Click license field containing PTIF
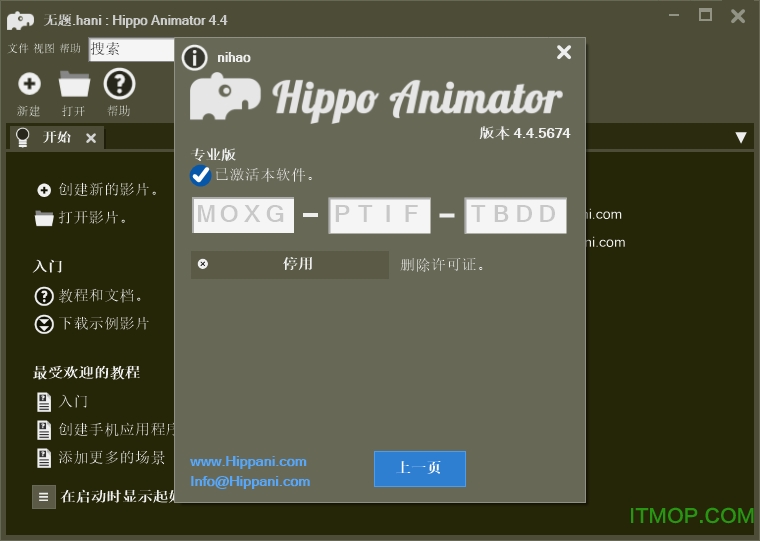 click(x=380, y=215)
